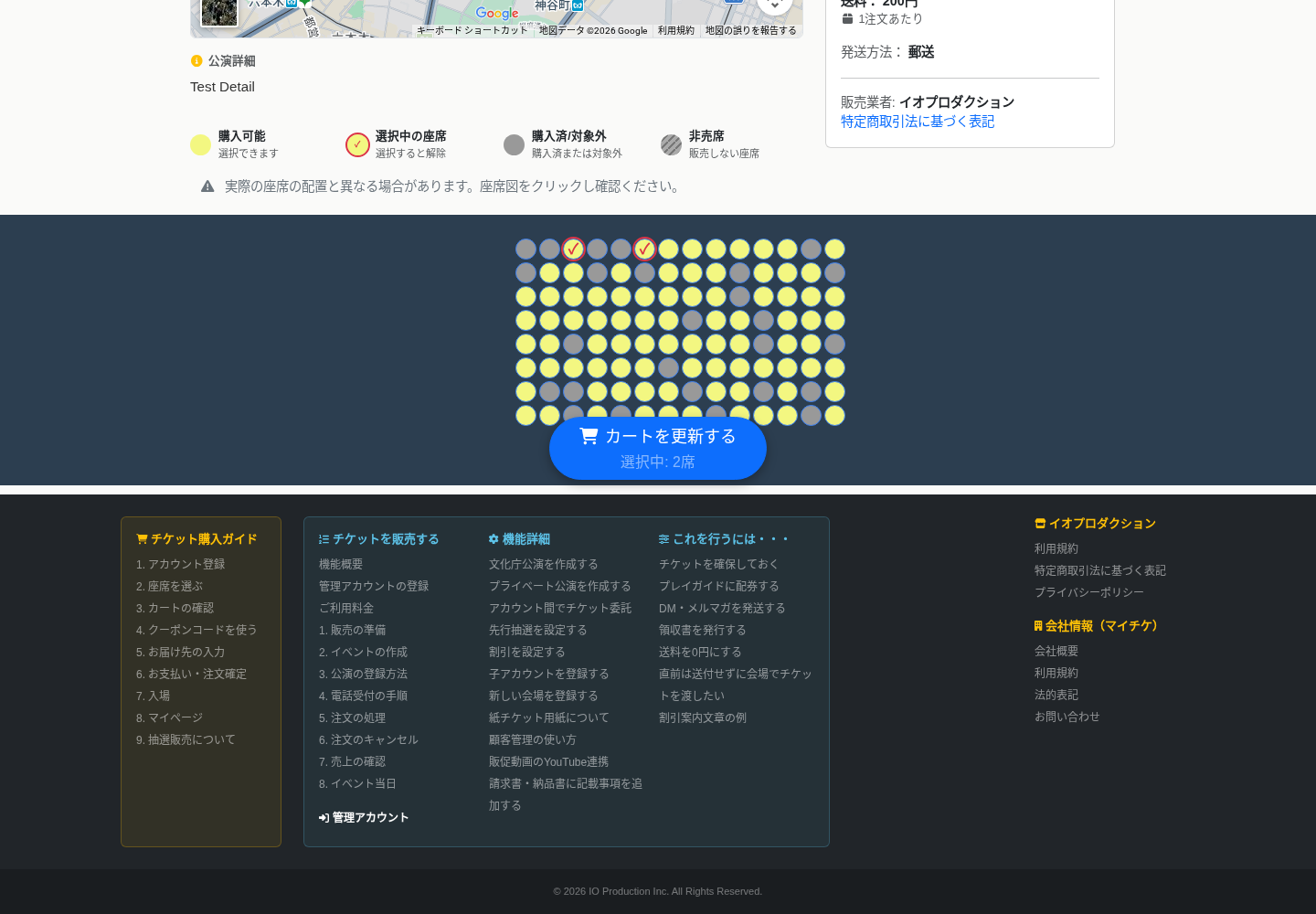Click the grey seat at the top-left corner
Viewport: 1316px width, 914px height.
[525, 249]
